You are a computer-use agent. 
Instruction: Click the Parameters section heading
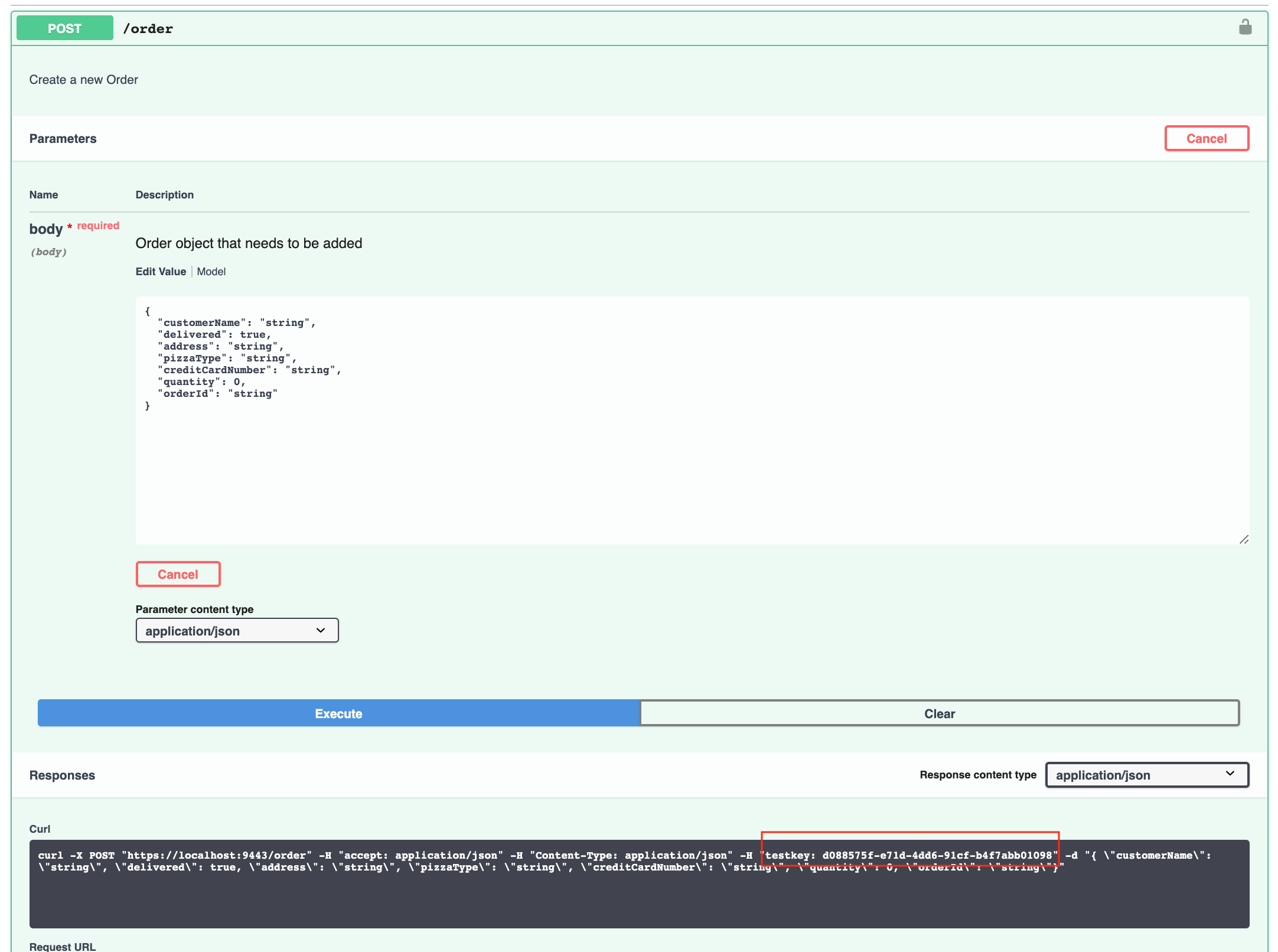63,138
